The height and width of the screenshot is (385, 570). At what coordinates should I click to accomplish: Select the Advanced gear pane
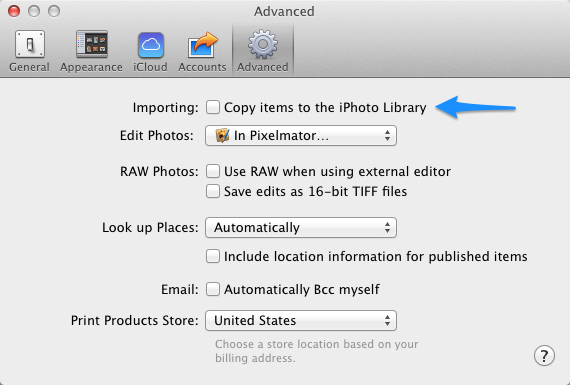coord(262,51)
